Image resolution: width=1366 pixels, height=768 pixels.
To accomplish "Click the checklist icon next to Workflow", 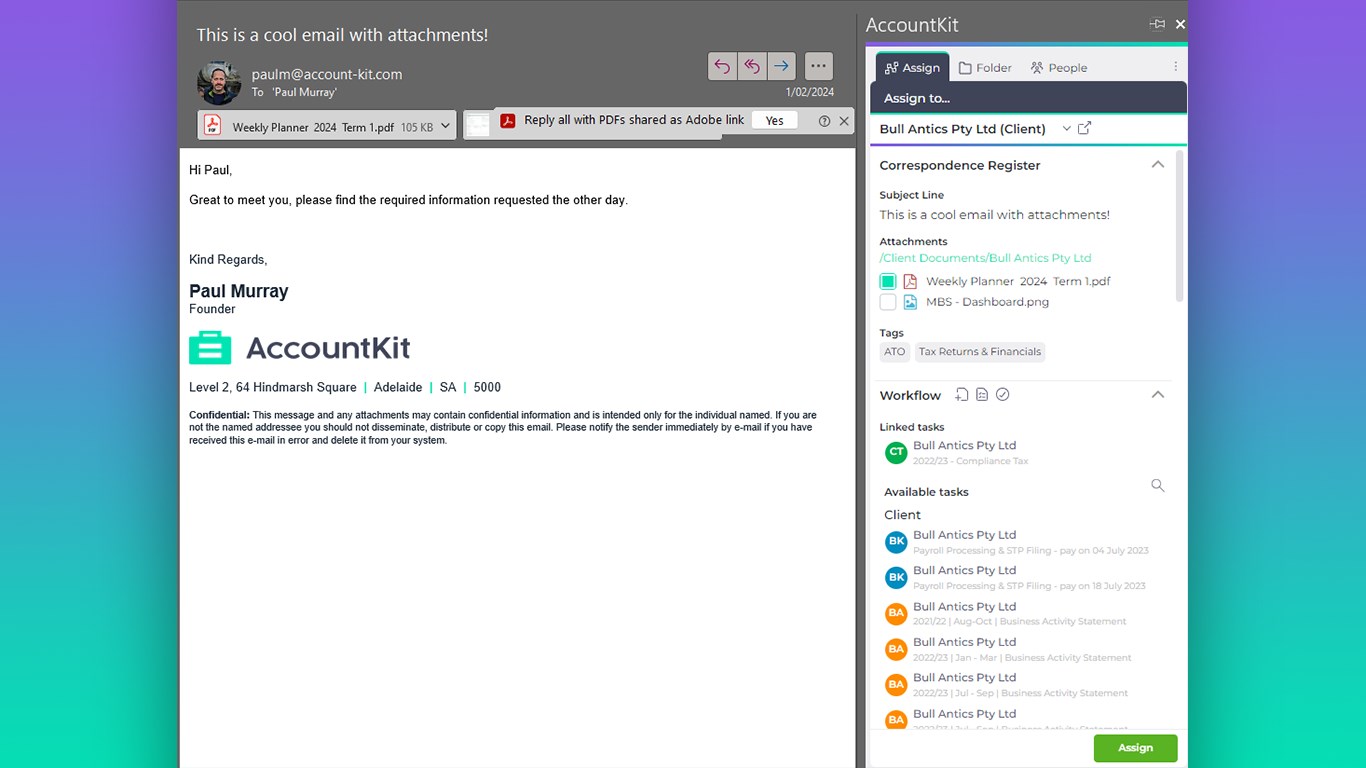I will [982, 395].
